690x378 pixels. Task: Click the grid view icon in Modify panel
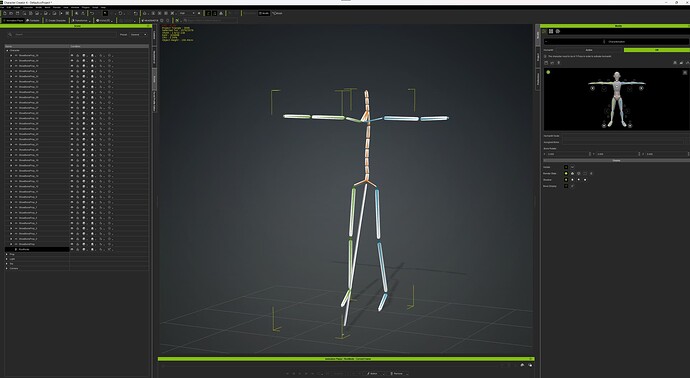pyautogui.click(x=551, y=31)
